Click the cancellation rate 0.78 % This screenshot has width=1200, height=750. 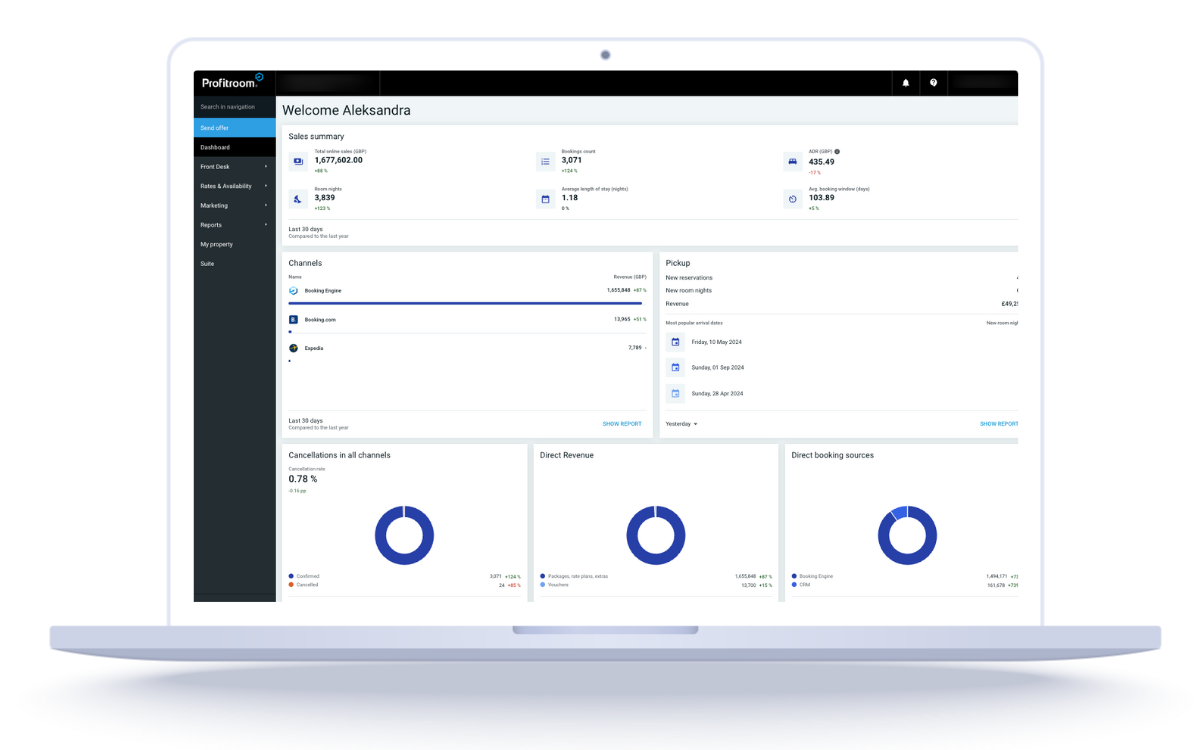tap(303, 479)
